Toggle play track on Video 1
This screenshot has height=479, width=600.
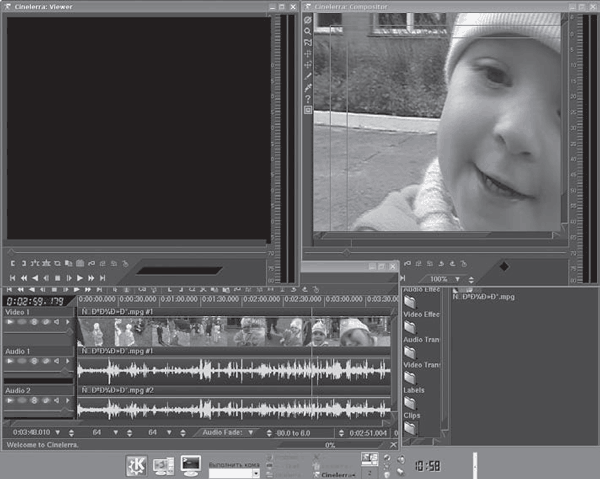point(10,322)
